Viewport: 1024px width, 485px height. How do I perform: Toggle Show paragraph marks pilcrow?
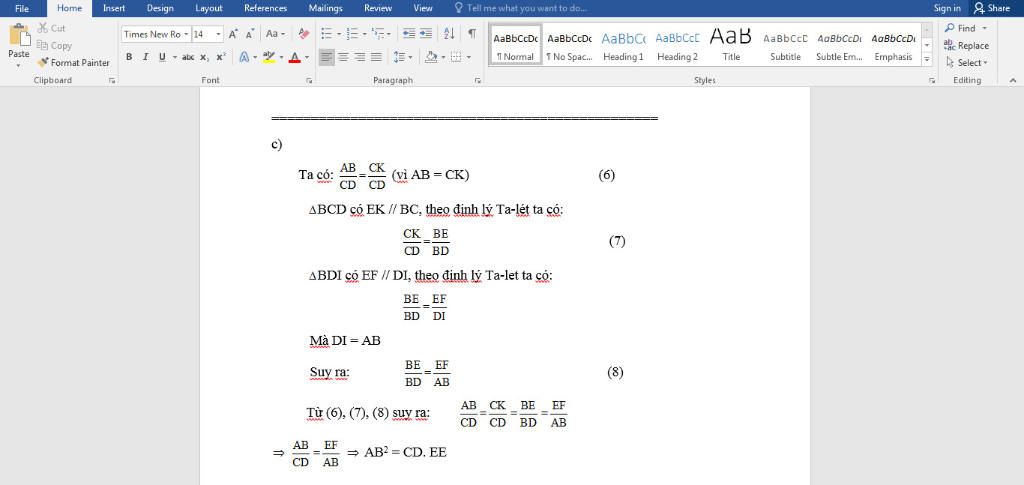click(472, 34)
